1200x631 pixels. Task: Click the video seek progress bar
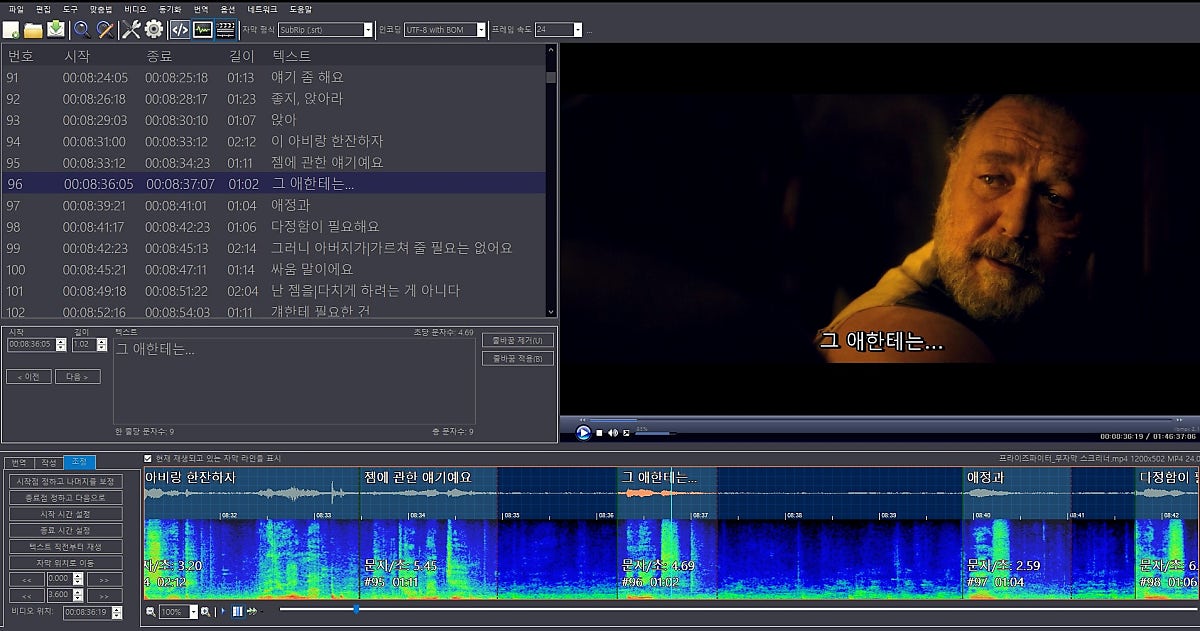click(x=880, y=420)
